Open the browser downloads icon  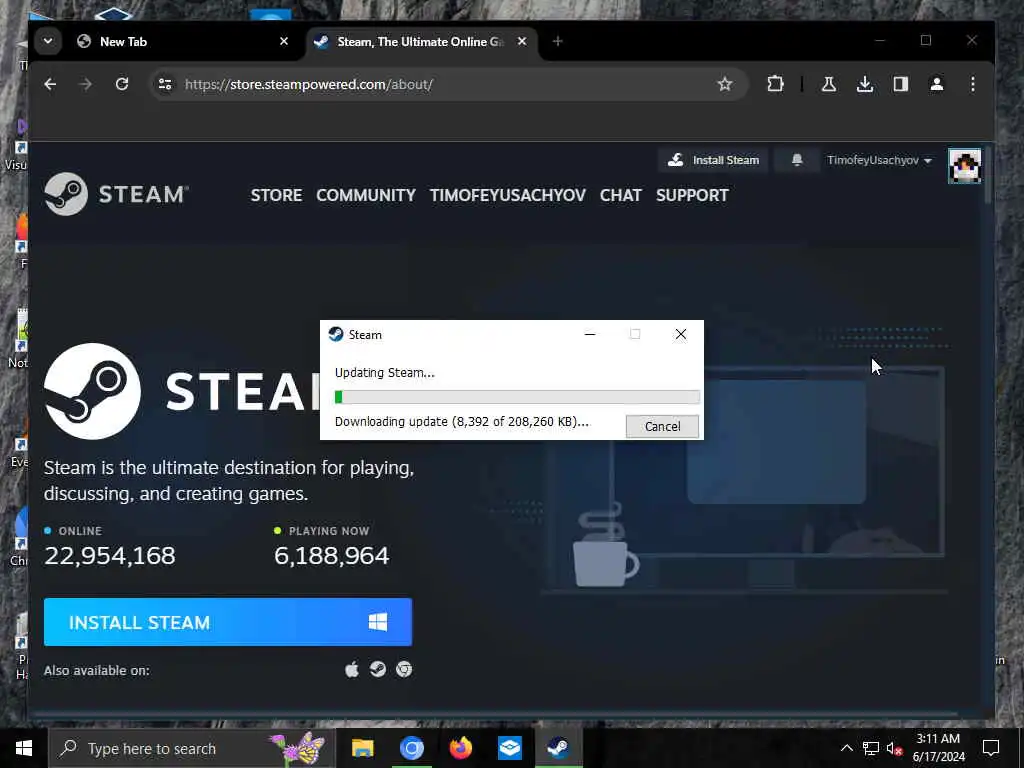pyautogui.click(x=865, y=84)
